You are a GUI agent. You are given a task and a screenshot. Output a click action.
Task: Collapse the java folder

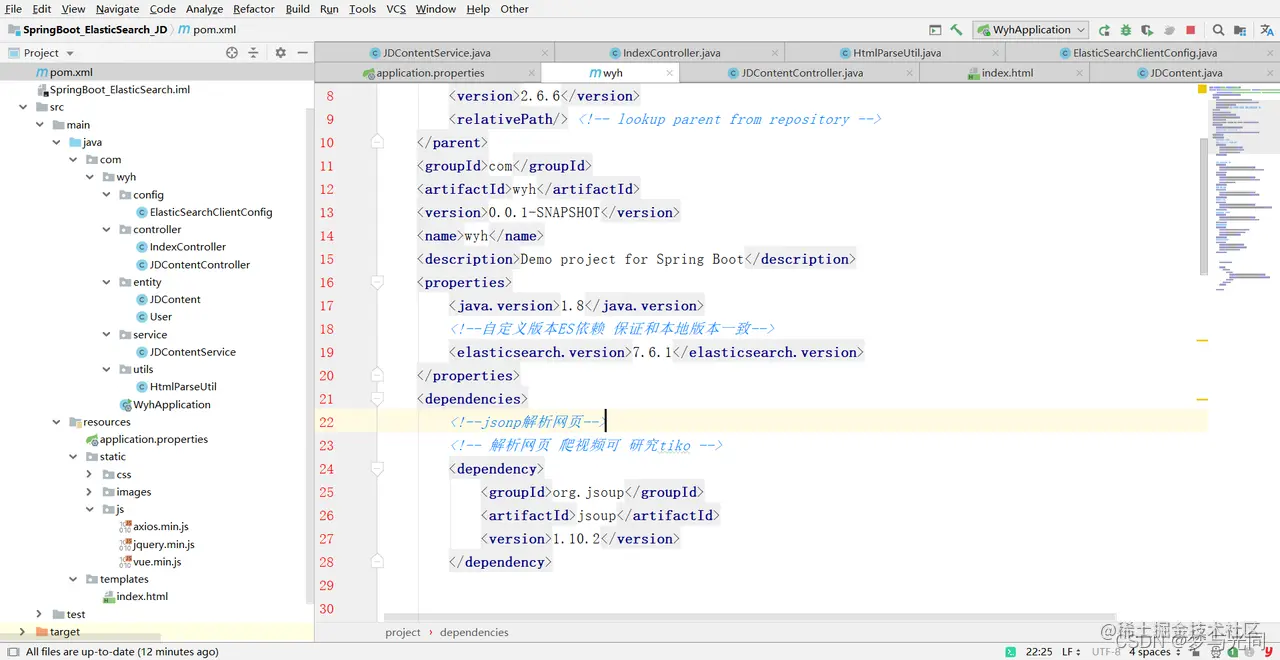[x=57, y=142]
